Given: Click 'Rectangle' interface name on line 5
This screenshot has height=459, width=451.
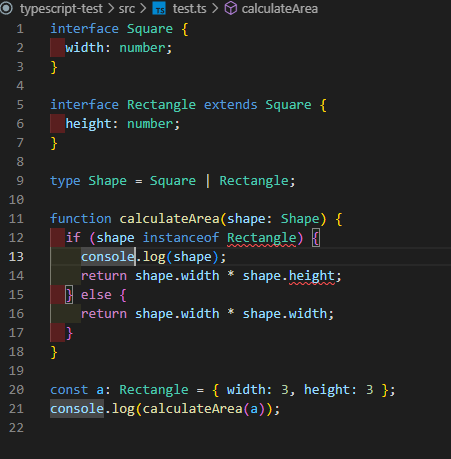Looking at the screenshot, I should click(161, 105).
